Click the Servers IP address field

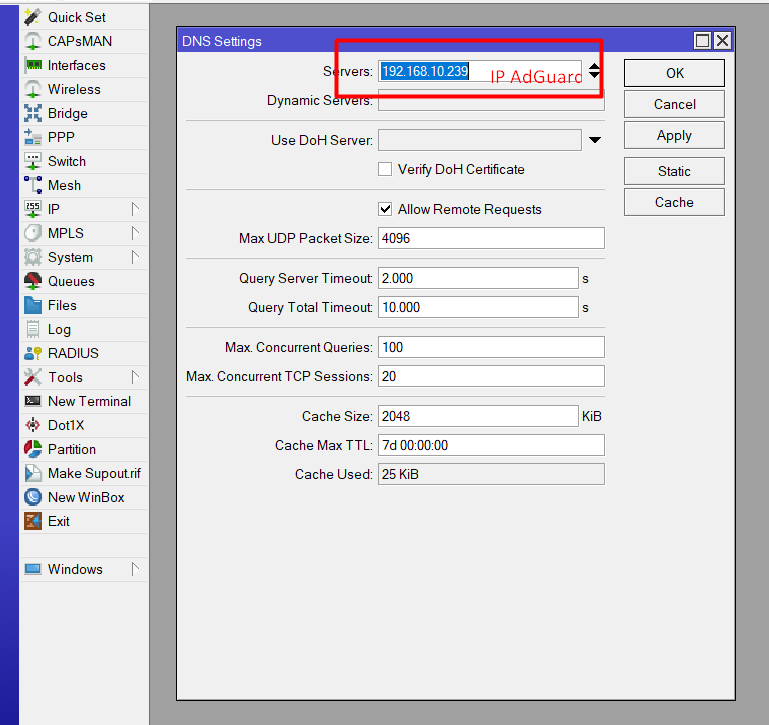[480, 71]
